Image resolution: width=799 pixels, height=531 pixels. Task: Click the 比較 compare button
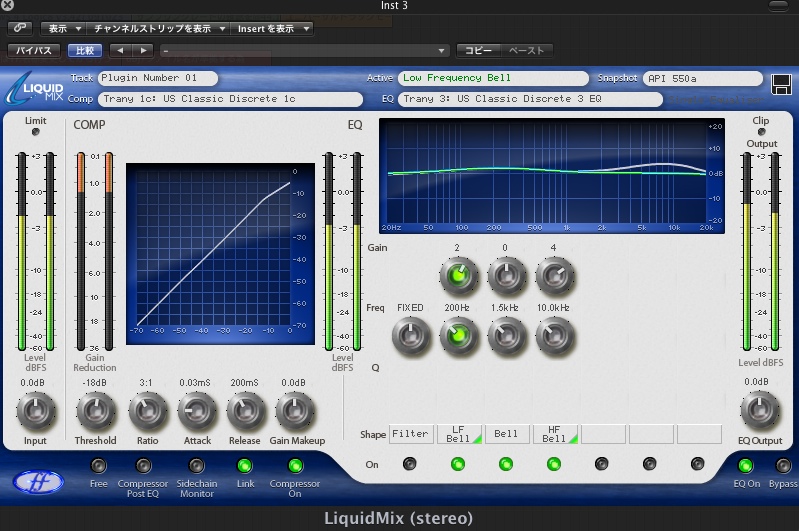click(x=85, y=50)
